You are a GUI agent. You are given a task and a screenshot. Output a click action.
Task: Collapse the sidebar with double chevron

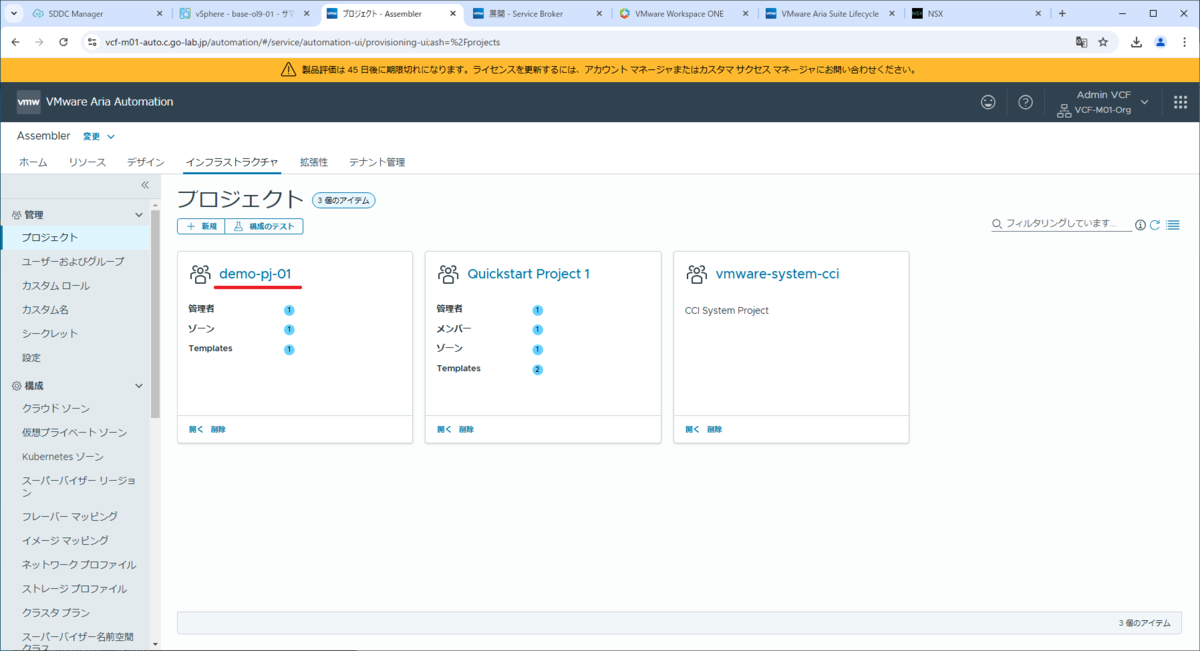[144, 185]
